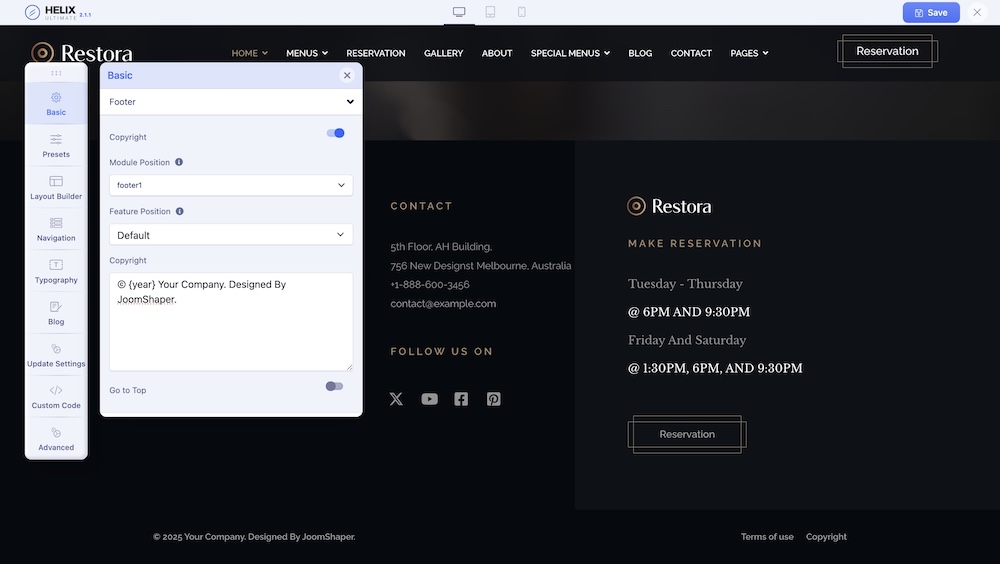1000x564 pixels.
Task: Open the GALLERY menu item
Action: (443, 53)
